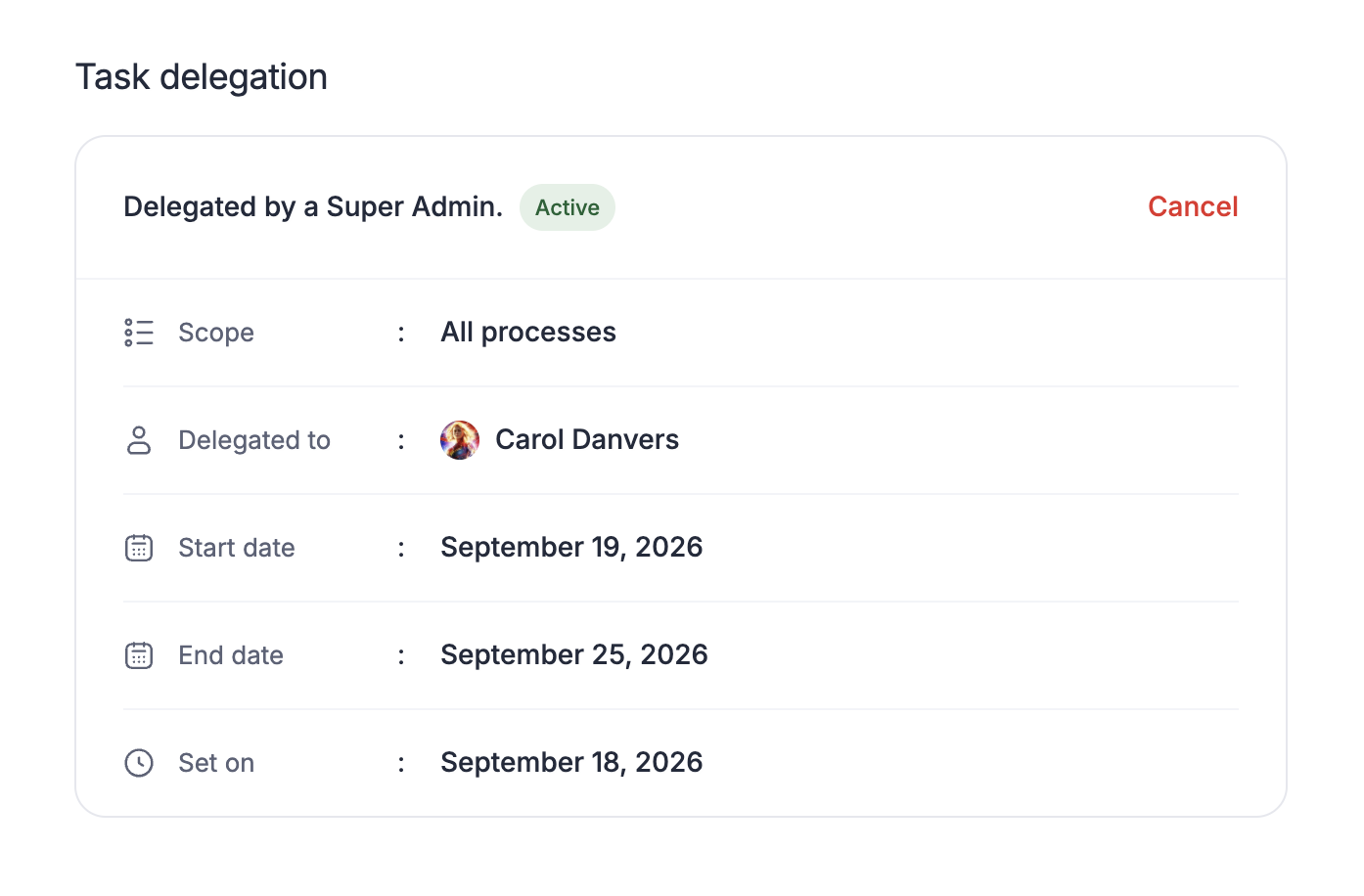Click the September 25, 2026 end date
1364x896 pixels.
coord(574,655)
